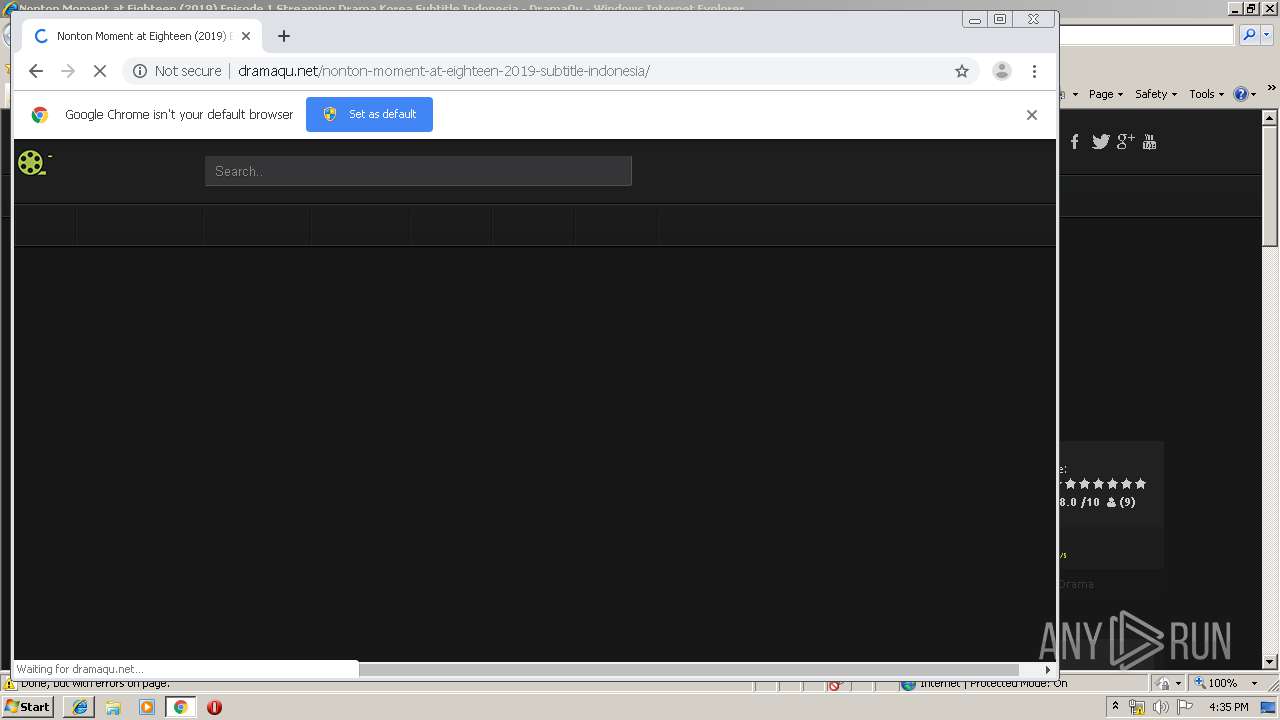The height and width of the screenshot is (720, 1280).
Task: Open Internet Explorer from the taskbar
Action: 79,707
